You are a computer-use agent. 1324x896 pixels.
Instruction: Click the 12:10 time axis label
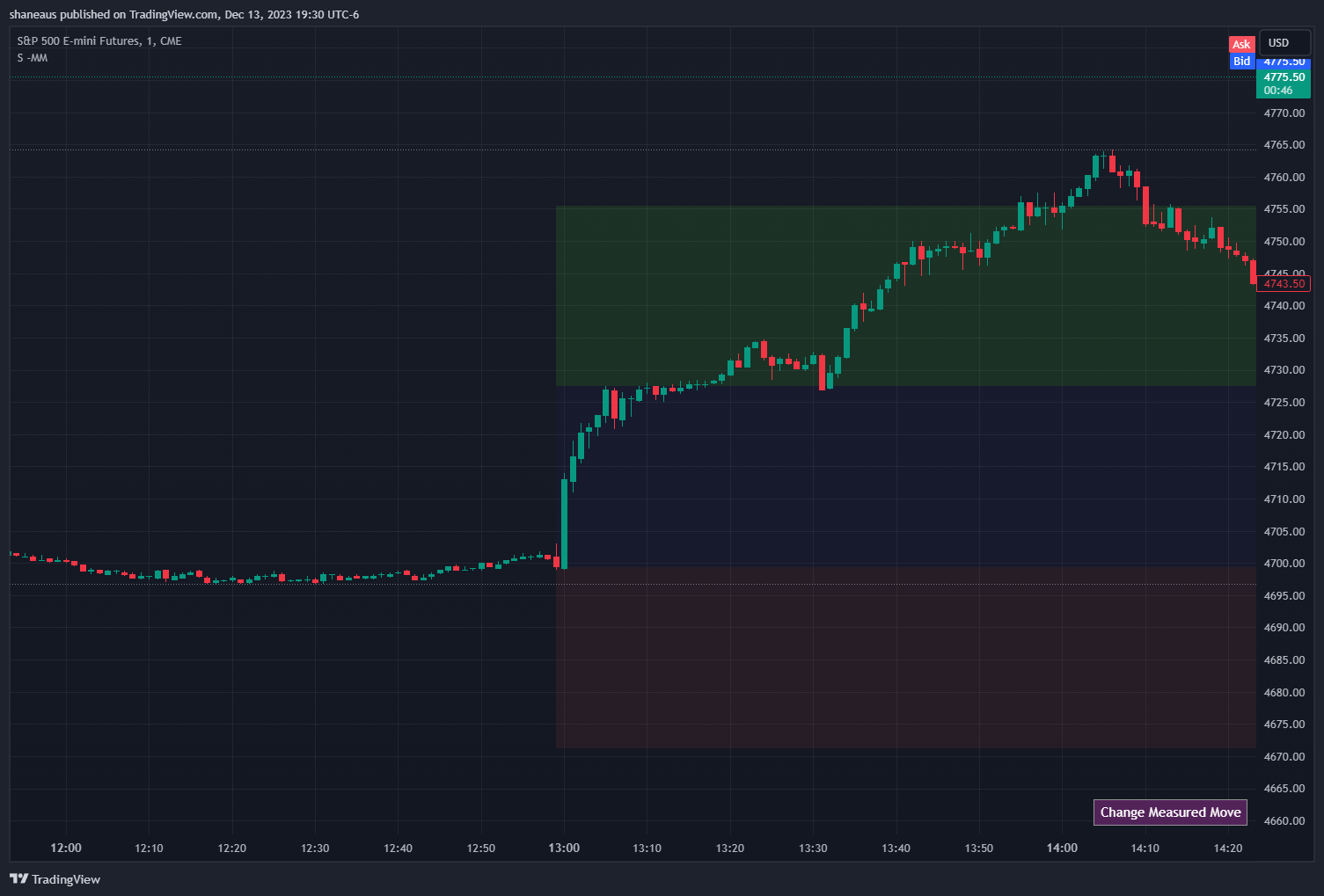[149, 848]
